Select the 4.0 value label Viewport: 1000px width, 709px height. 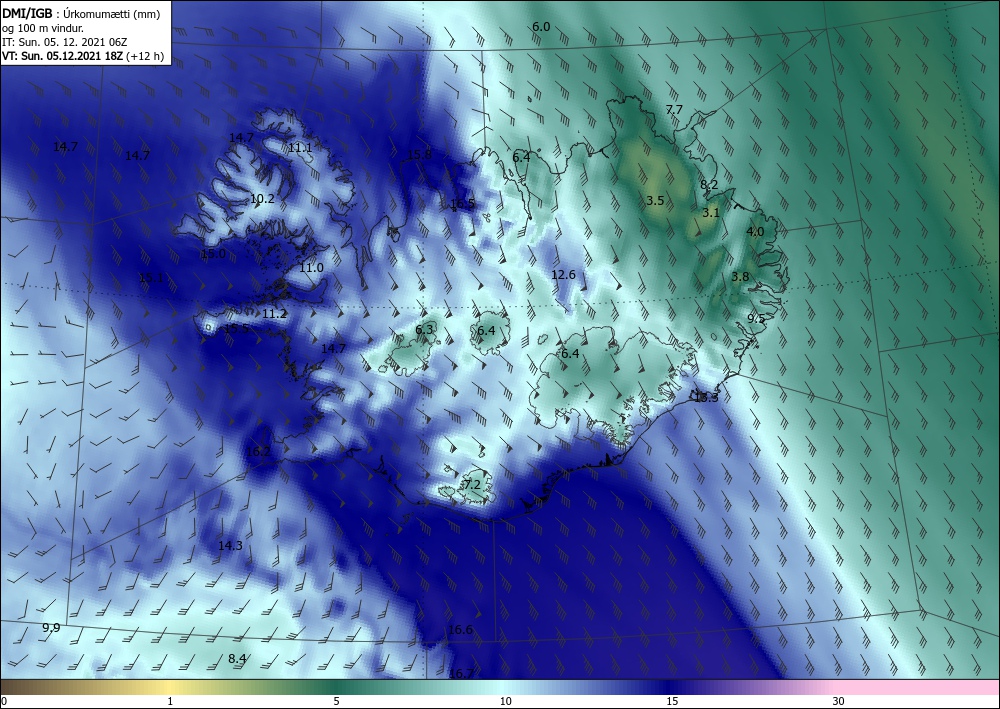click(x=755, y=231)
